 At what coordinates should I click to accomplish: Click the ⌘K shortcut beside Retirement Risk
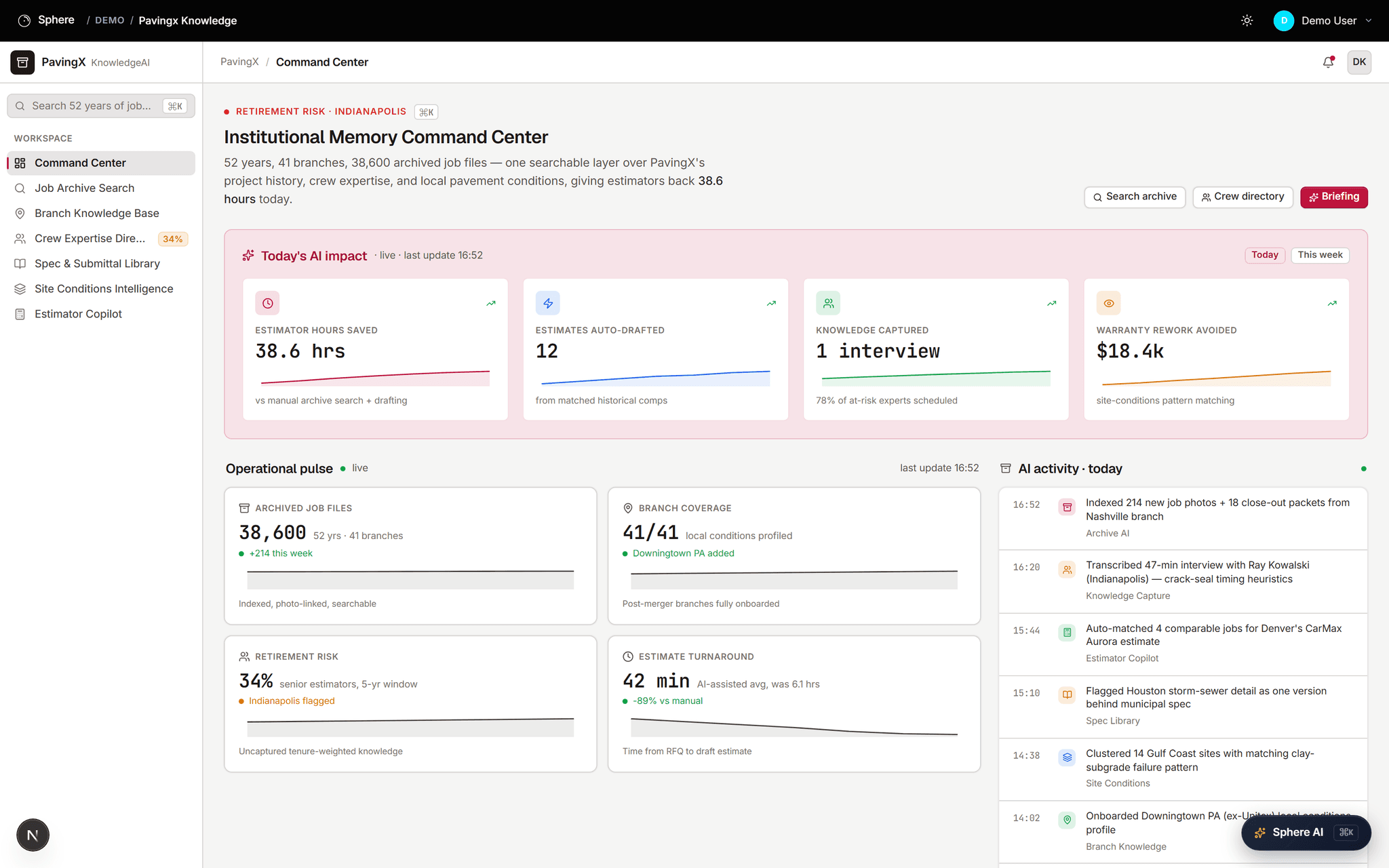426,112
